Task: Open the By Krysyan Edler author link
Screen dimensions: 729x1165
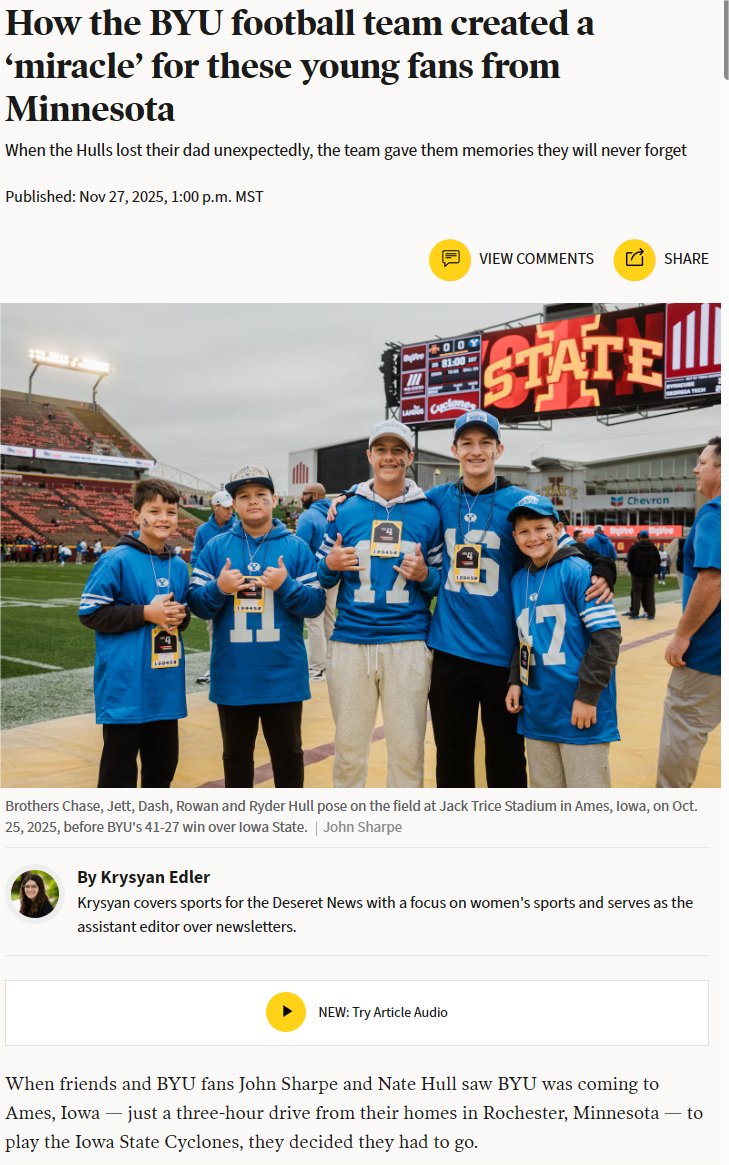Action: point(143,877)
